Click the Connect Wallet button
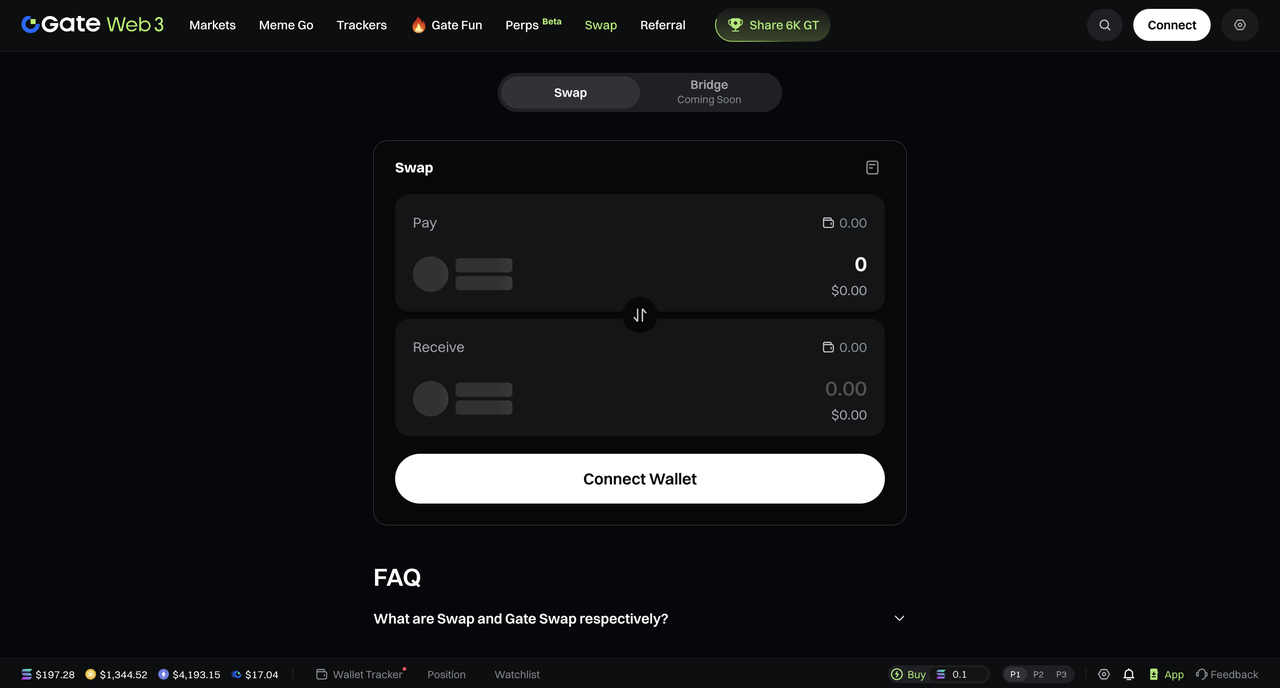This screenshot has height=688, width=1280. 640,479
